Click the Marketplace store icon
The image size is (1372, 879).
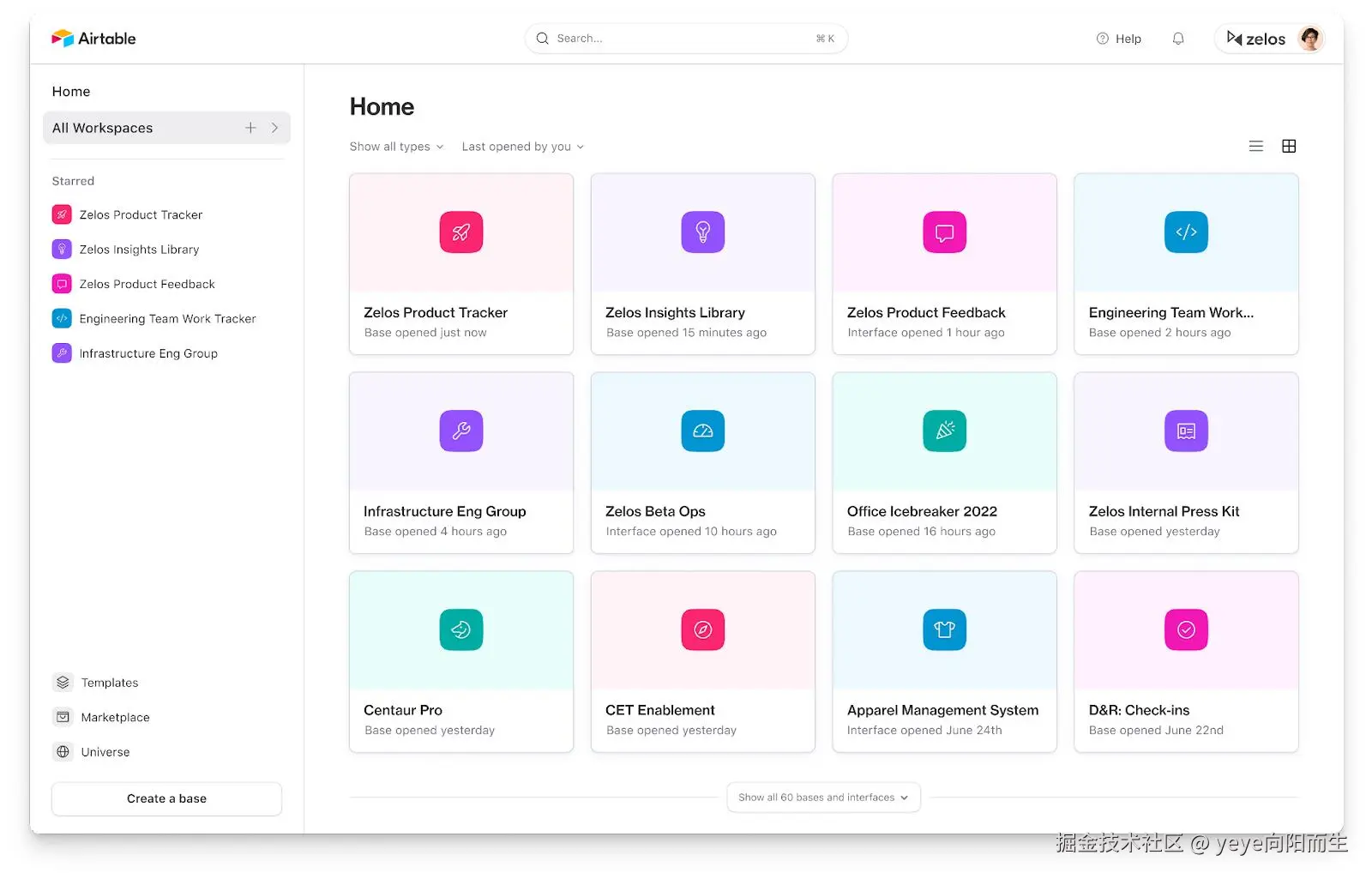click(x=63, y=717)
